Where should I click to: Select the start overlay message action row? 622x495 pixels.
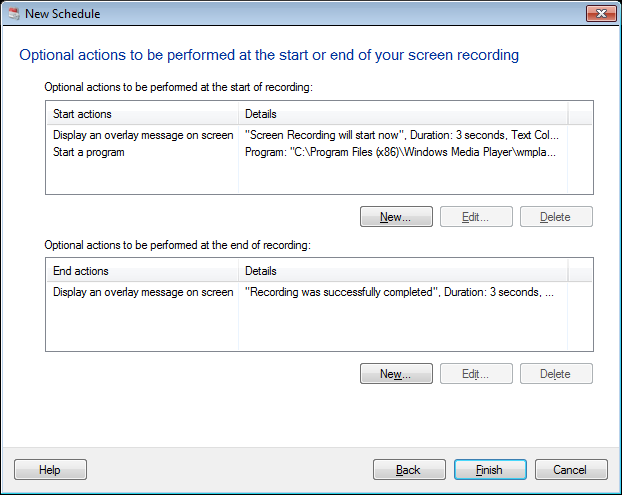(142, 134)
